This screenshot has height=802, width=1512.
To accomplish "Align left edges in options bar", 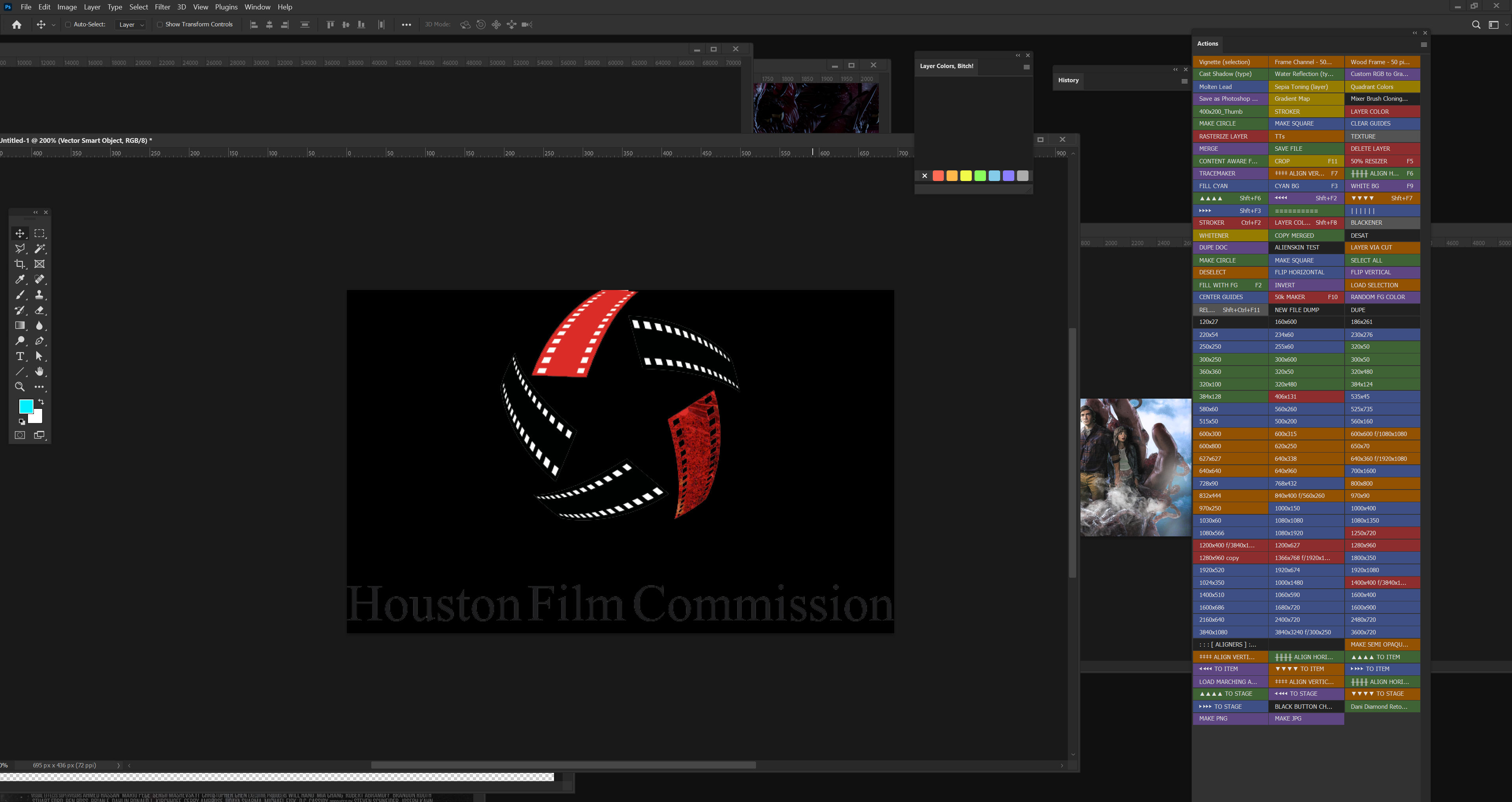I will click(254, 25).
